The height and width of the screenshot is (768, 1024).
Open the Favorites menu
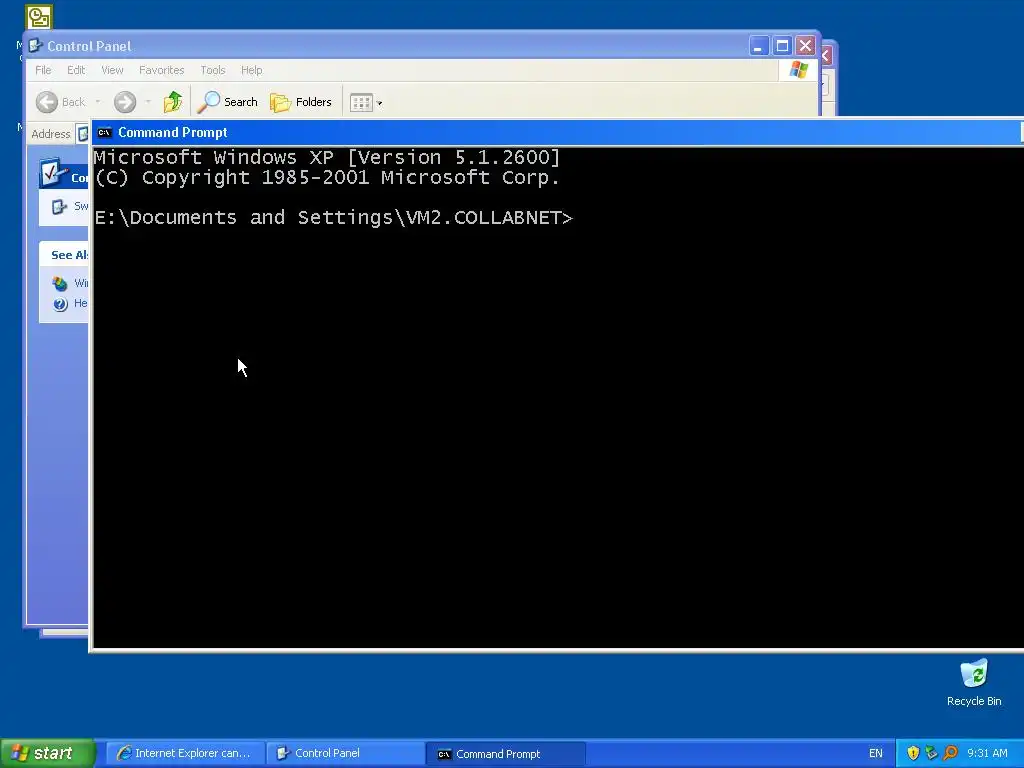click(x=161, y=70)
